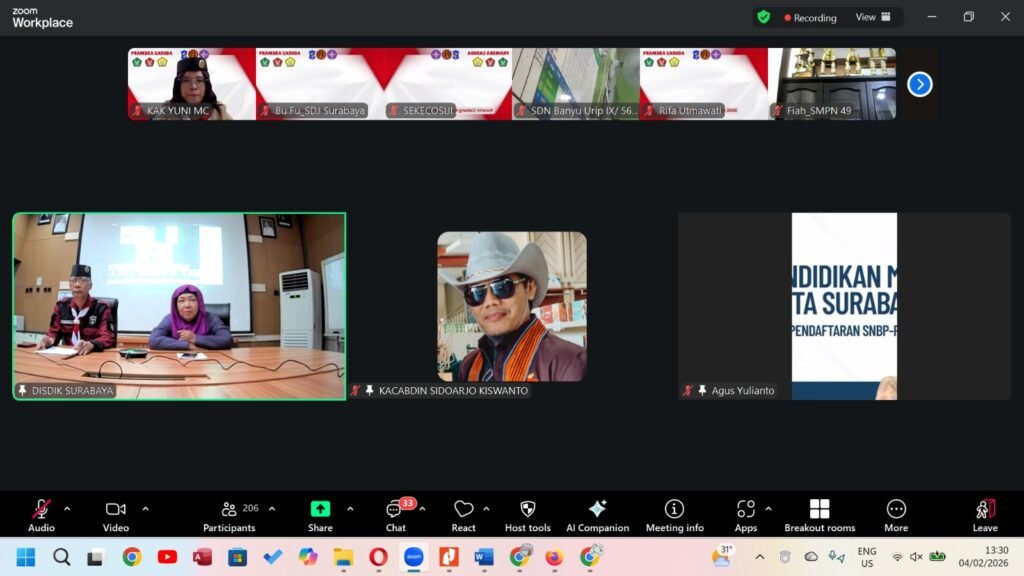Image resolution: width=1024 pixels, height=576 pixels.
Task: Toggle mute from Windows tray speaker icon
Action: pos(916,557)
